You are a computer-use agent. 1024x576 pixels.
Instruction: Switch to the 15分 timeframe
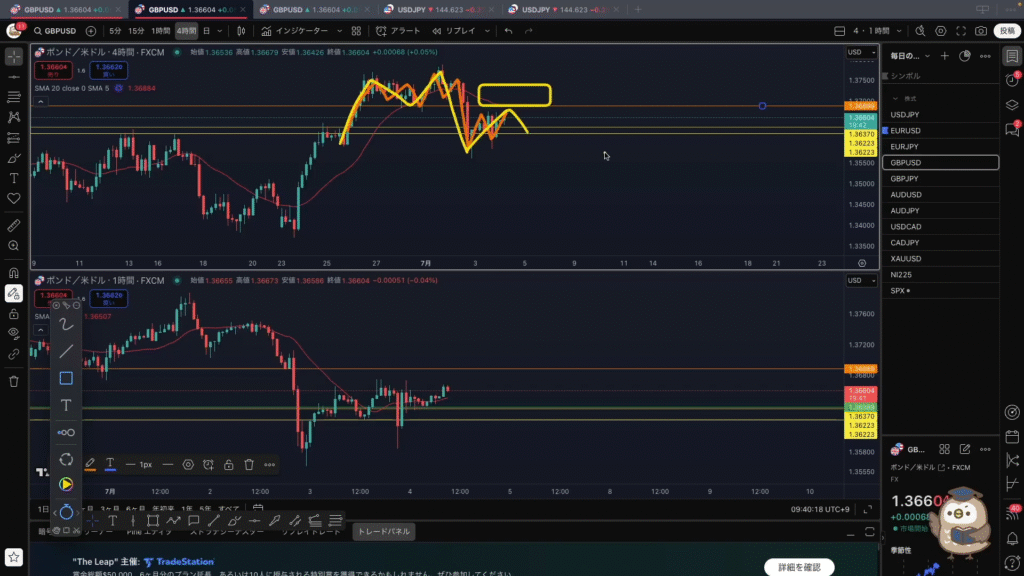click(x=136, y=31)
